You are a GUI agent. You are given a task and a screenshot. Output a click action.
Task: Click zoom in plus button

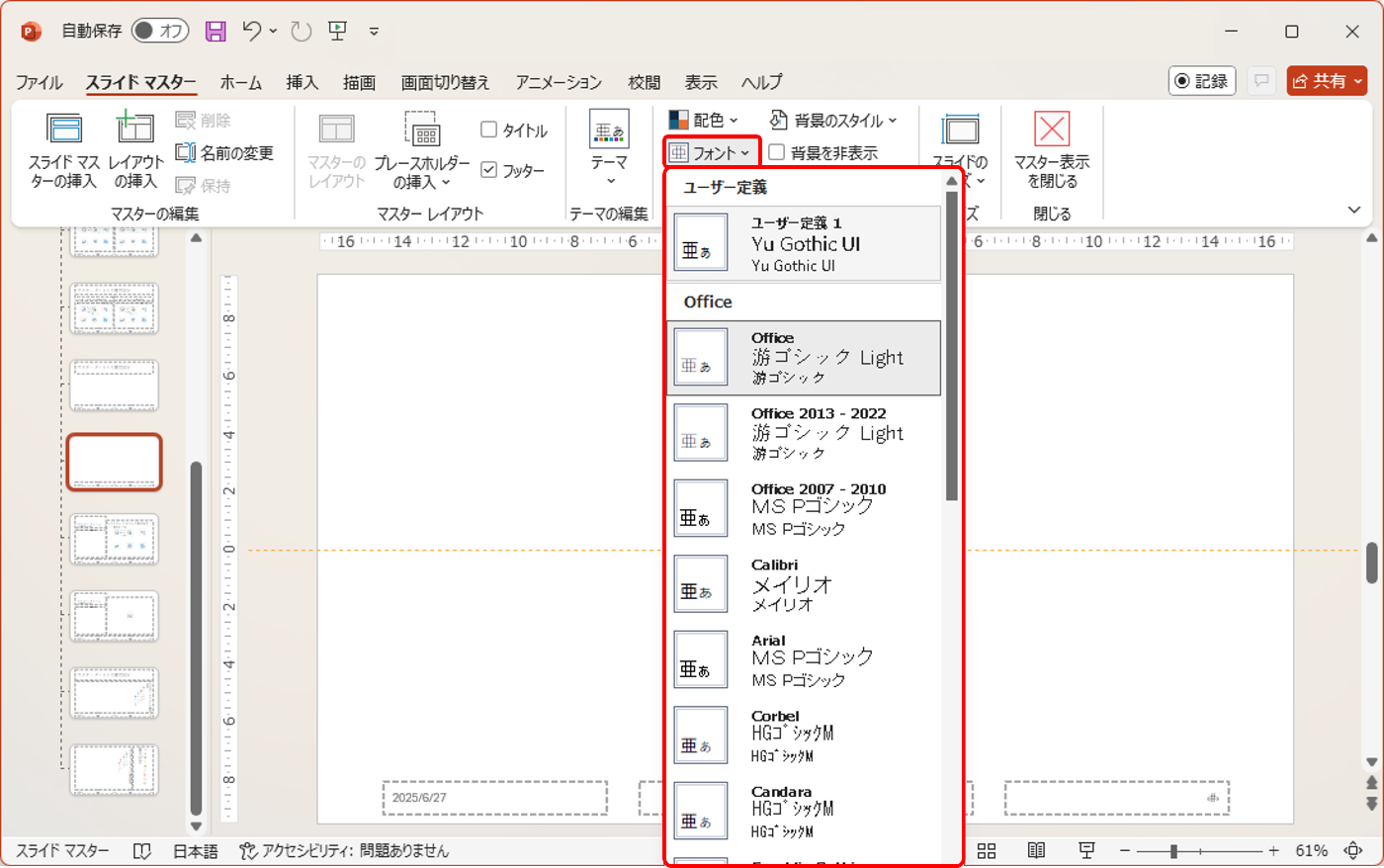pos(1273,850)
